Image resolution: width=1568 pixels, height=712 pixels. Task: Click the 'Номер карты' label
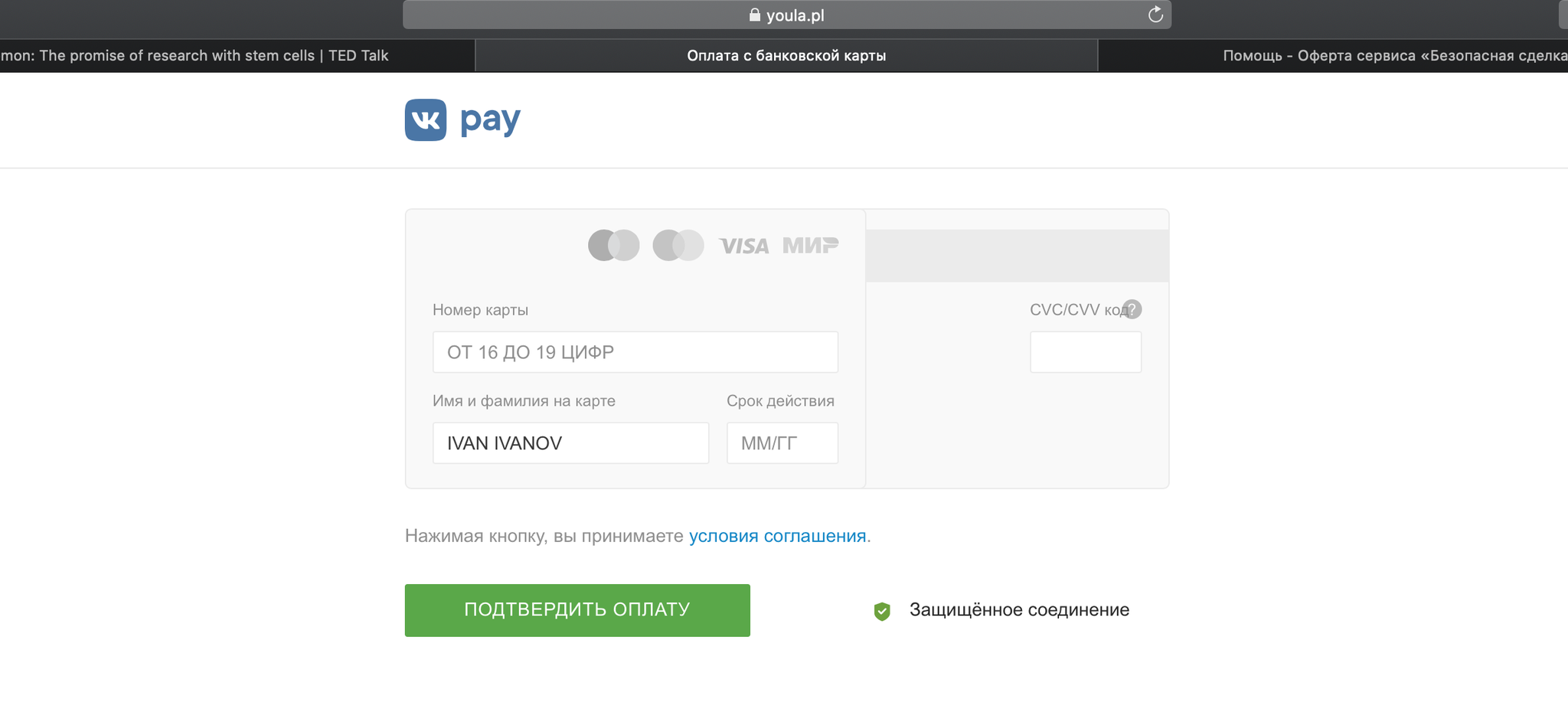coord(480,310)
